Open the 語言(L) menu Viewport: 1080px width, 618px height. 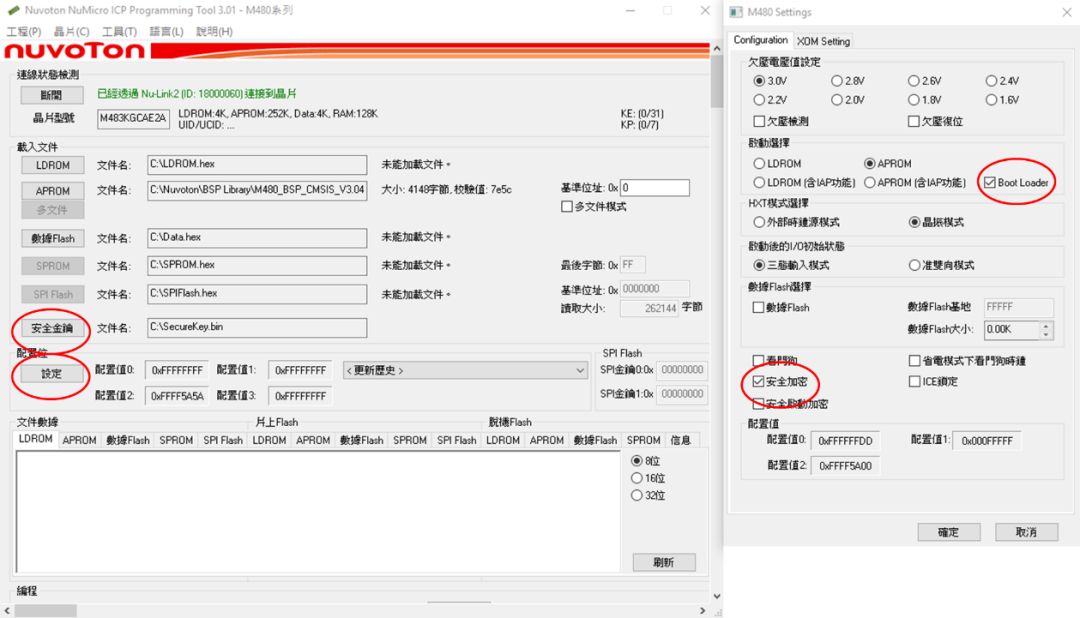[166, 32]
